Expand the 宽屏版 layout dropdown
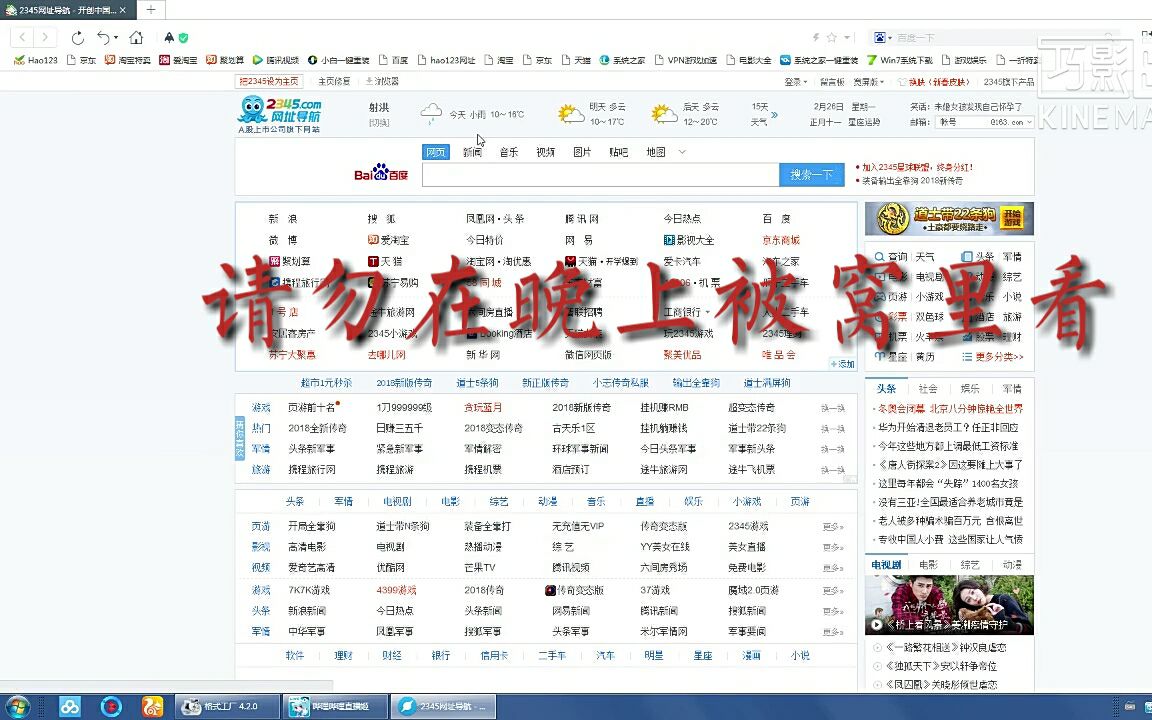Viewport: 1152px width, 720px height. click(869, 82)
